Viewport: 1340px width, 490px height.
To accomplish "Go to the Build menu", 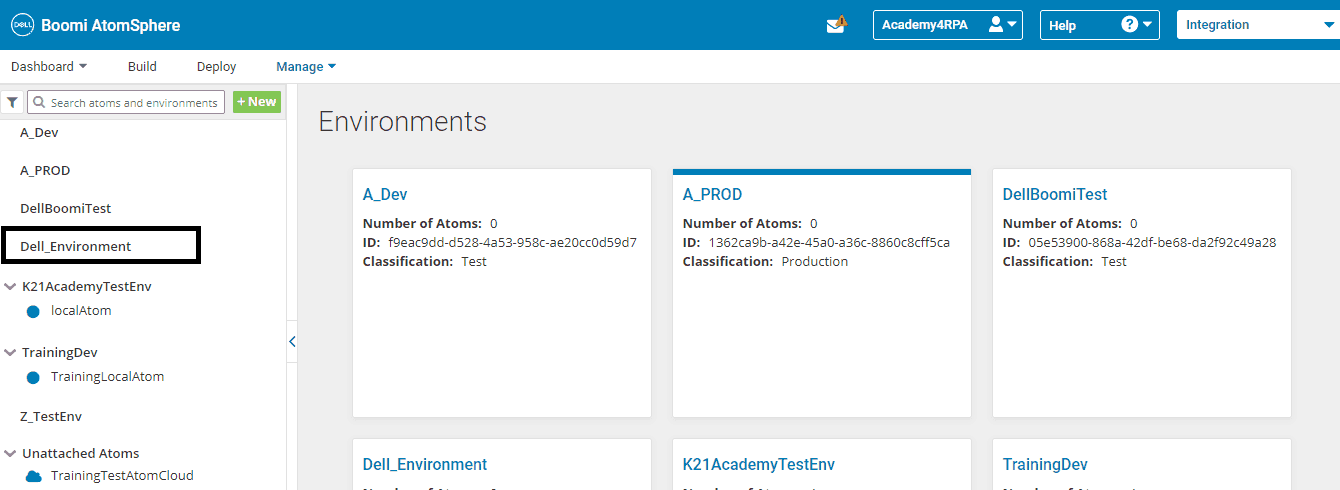I will (142, 67).
